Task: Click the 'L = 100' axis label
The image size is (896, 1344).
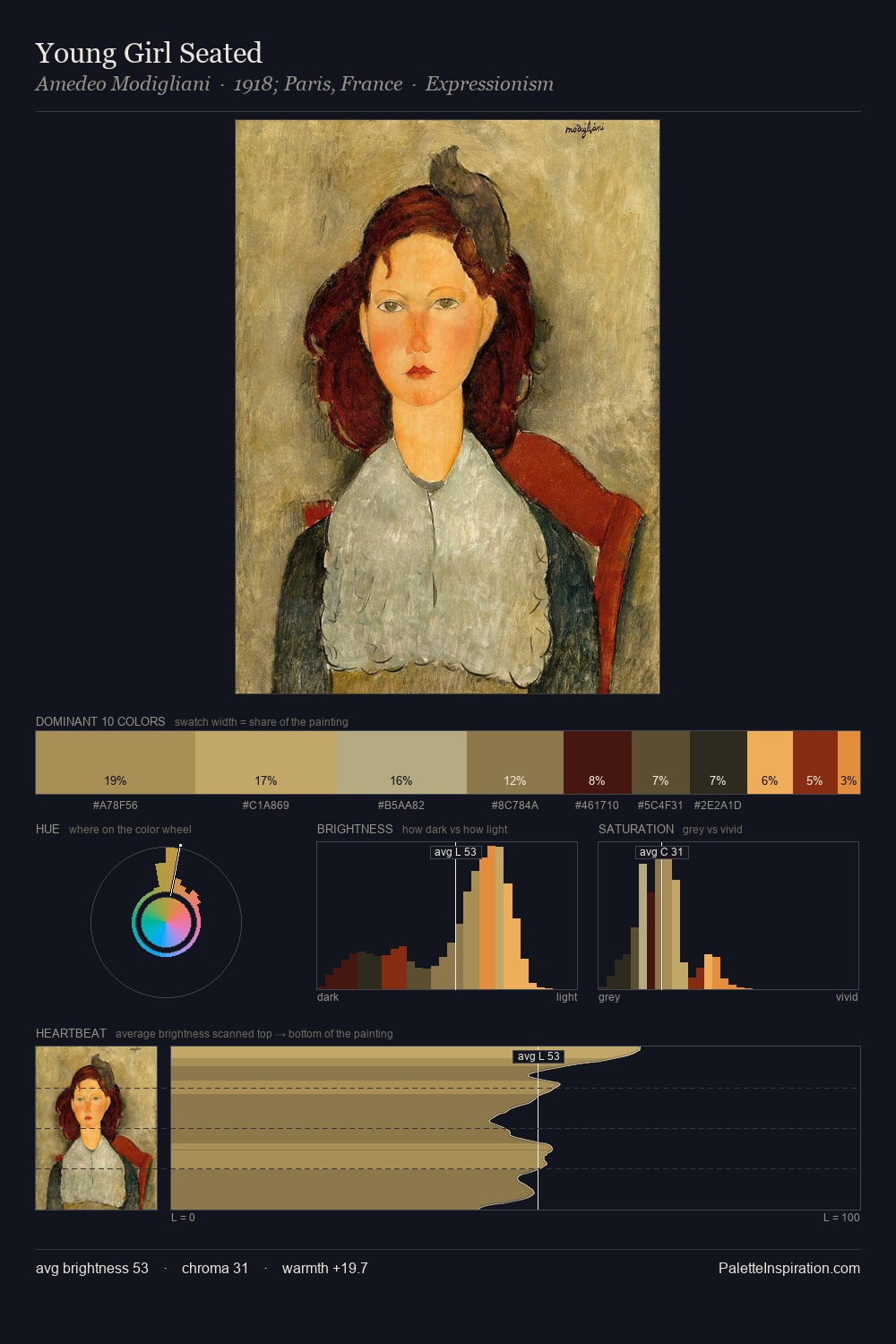Action: coord(841,1218)
